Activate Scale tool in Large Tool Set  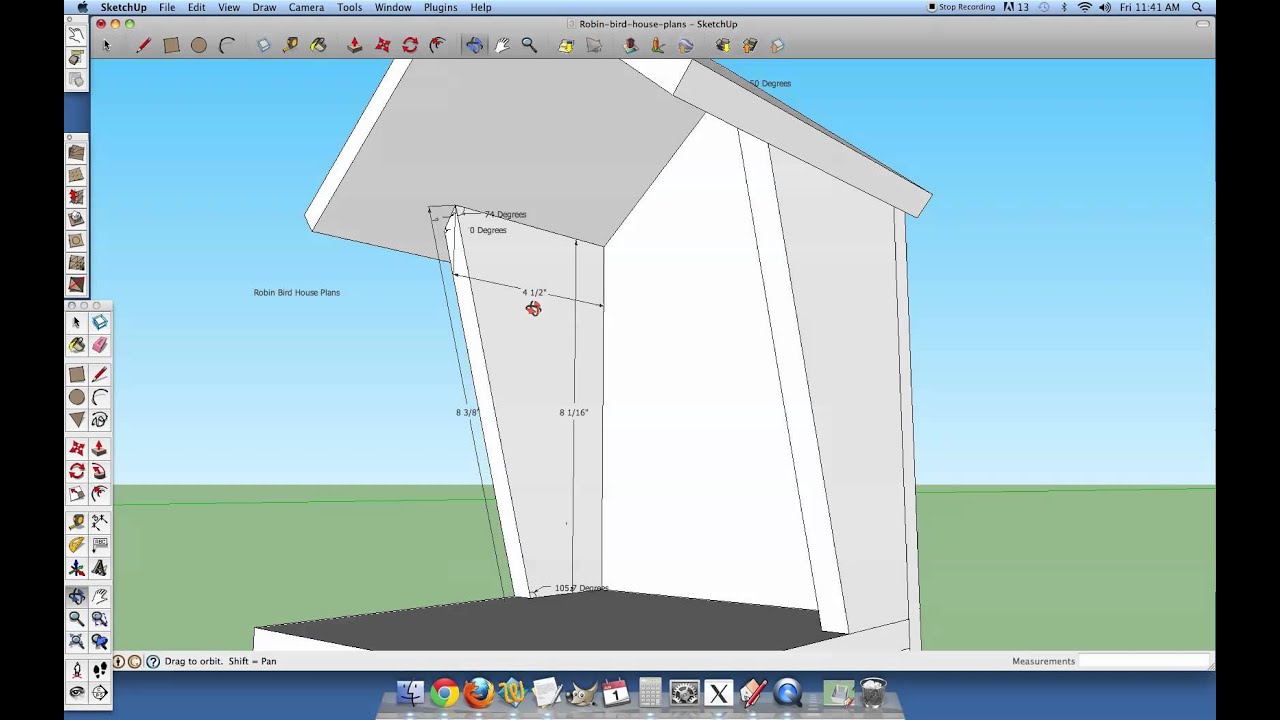click(76, 494)
